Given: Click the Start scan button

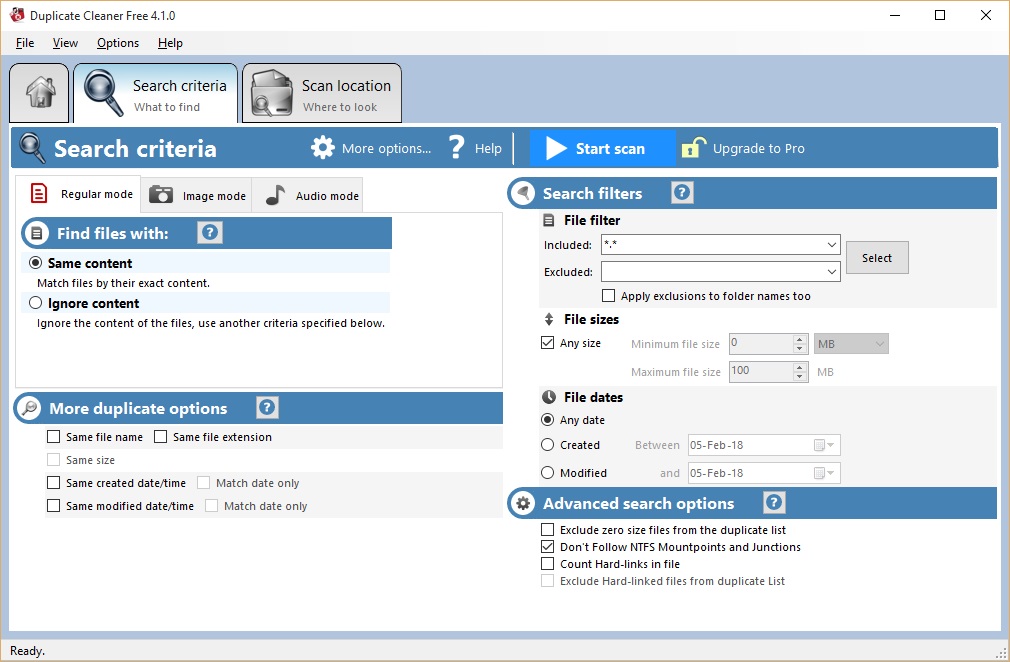Looking at the screenshot, I should point(602,148).
